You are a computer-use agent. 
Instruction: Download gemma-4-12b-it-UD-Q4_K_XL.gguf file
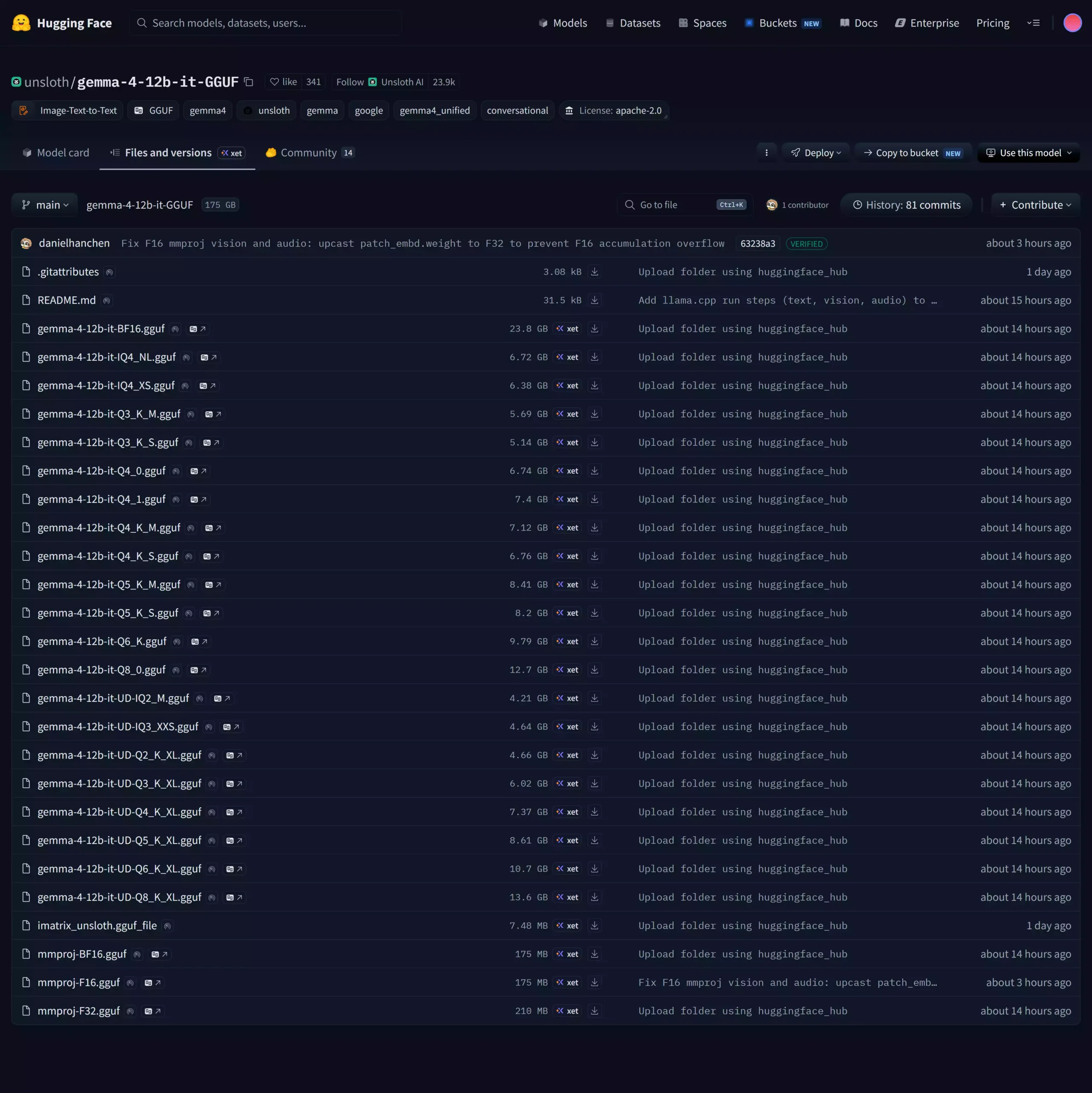(x=594, y=812)
